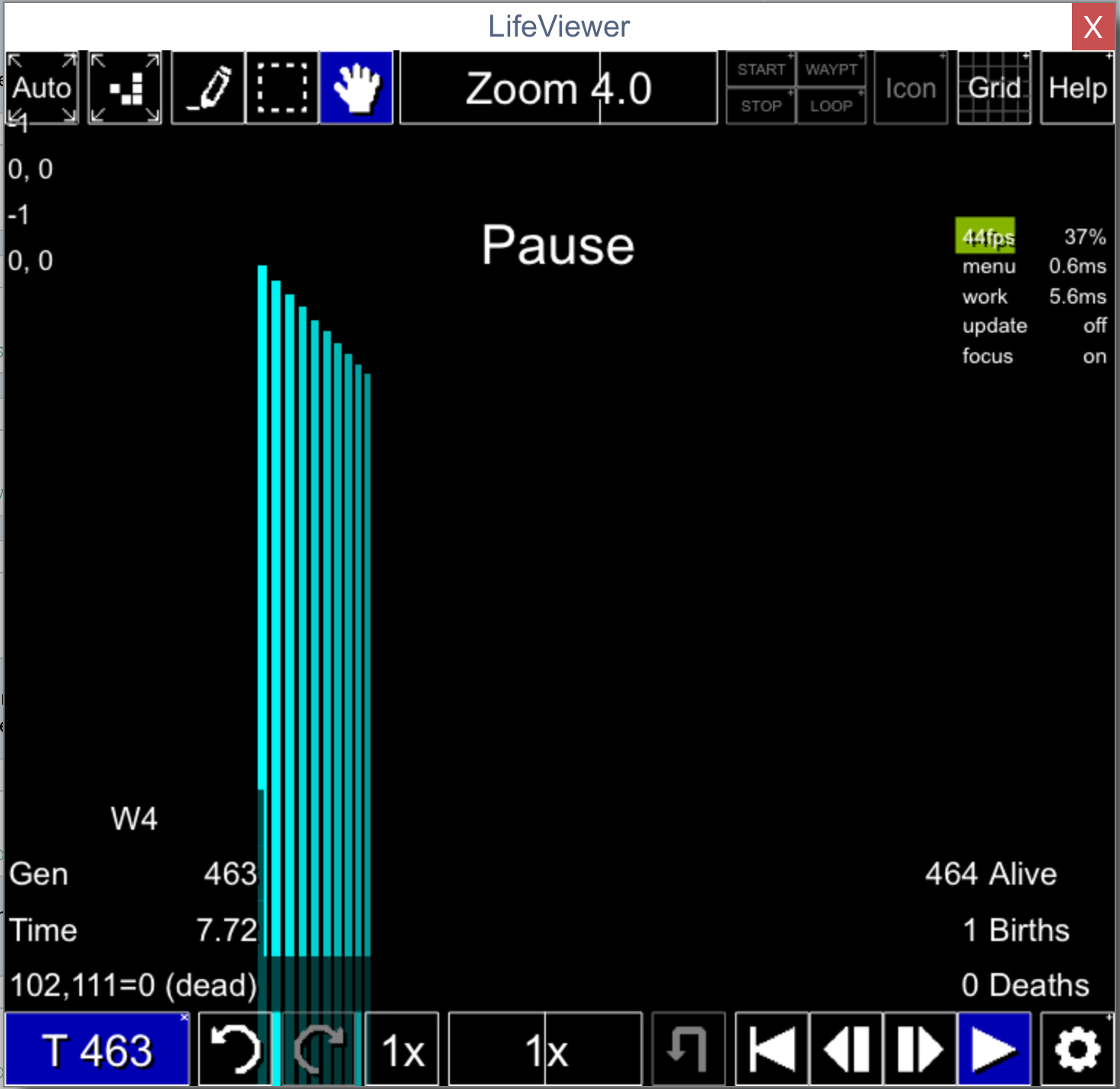Screen dimensions: 1120x1089
Task: Click the 1x step size button
Action: (402, 1049)
